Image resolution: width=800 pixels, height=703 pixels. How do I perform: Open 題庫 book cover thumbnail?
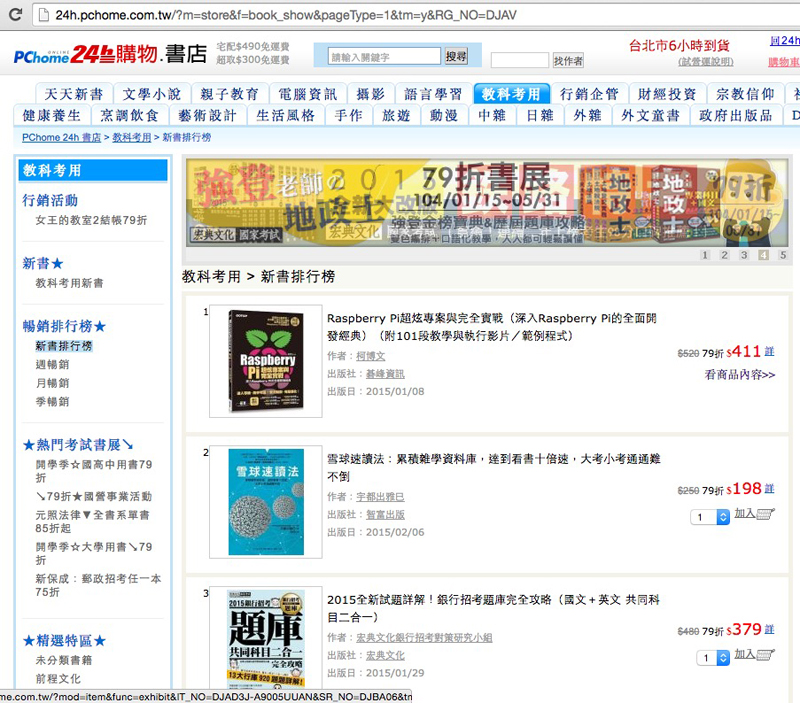tap(266, 638)
